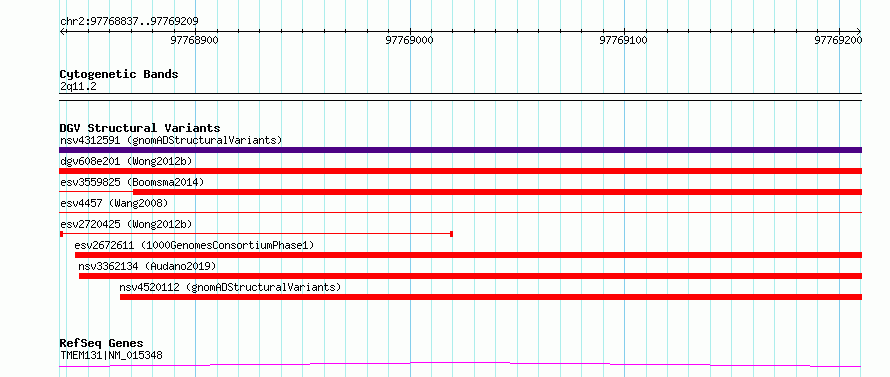Click variant label esv3559825 (Boomsma2014)
890x377 pixels.
tap(132, 182)
